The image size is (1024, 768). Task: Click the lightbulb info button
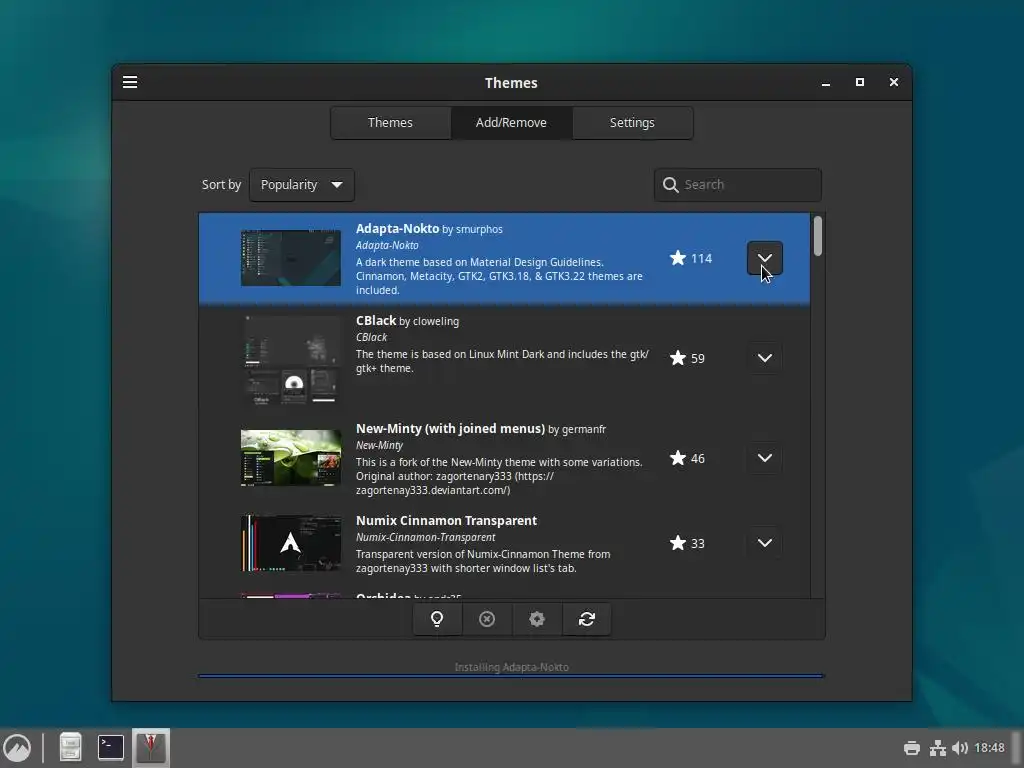[x=437, y=618]
